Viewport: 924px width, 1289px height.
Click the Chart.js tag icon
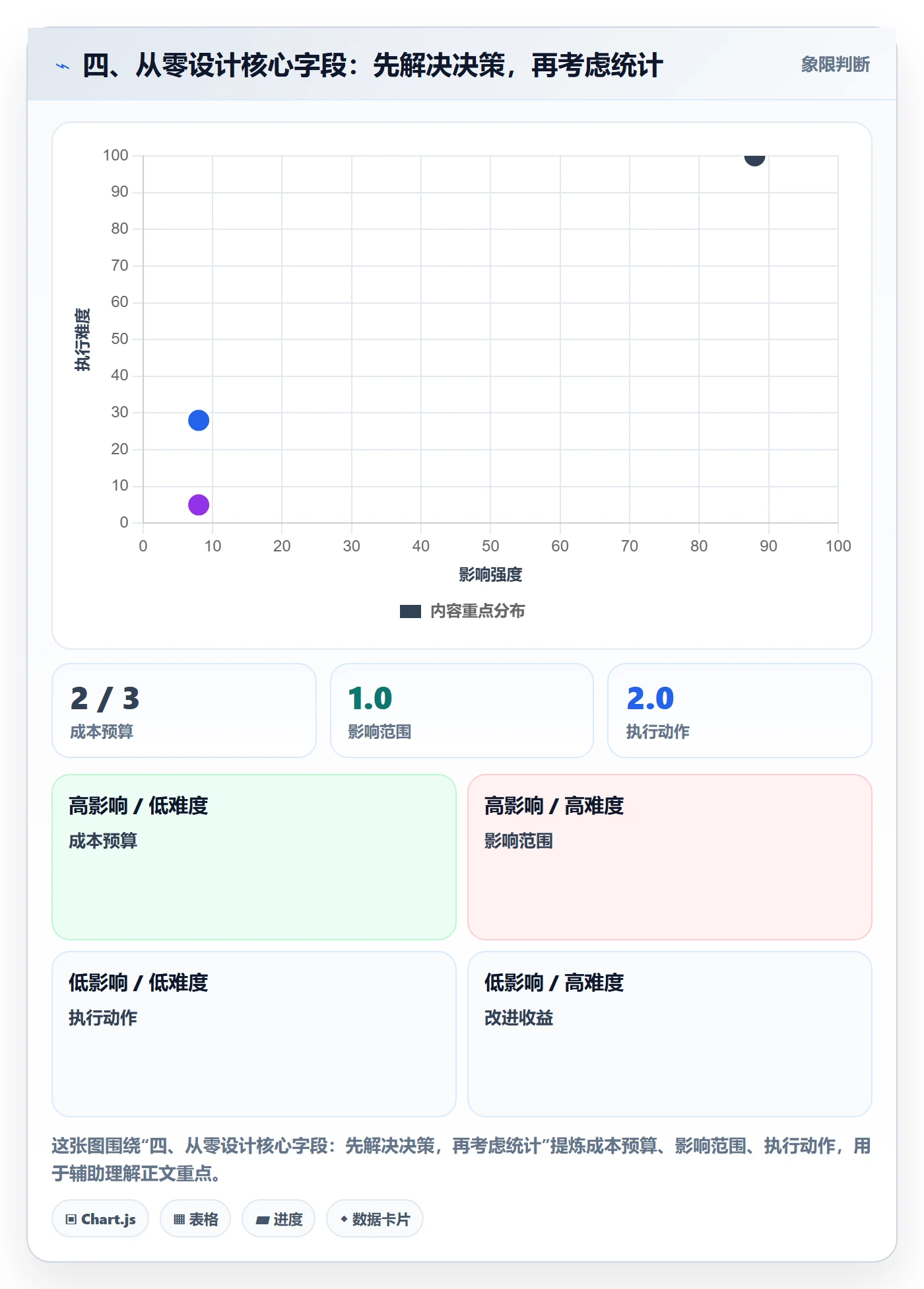click(x=71, y=1219)
